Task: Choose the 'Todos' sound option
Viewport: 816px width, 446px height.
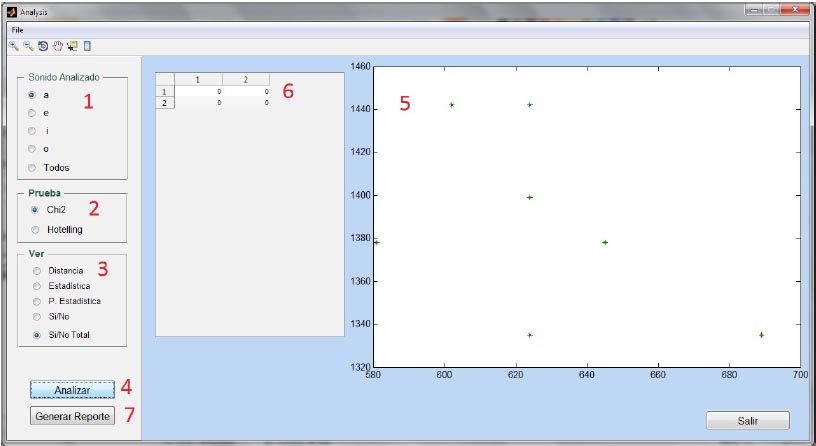Action: [33, 167]
